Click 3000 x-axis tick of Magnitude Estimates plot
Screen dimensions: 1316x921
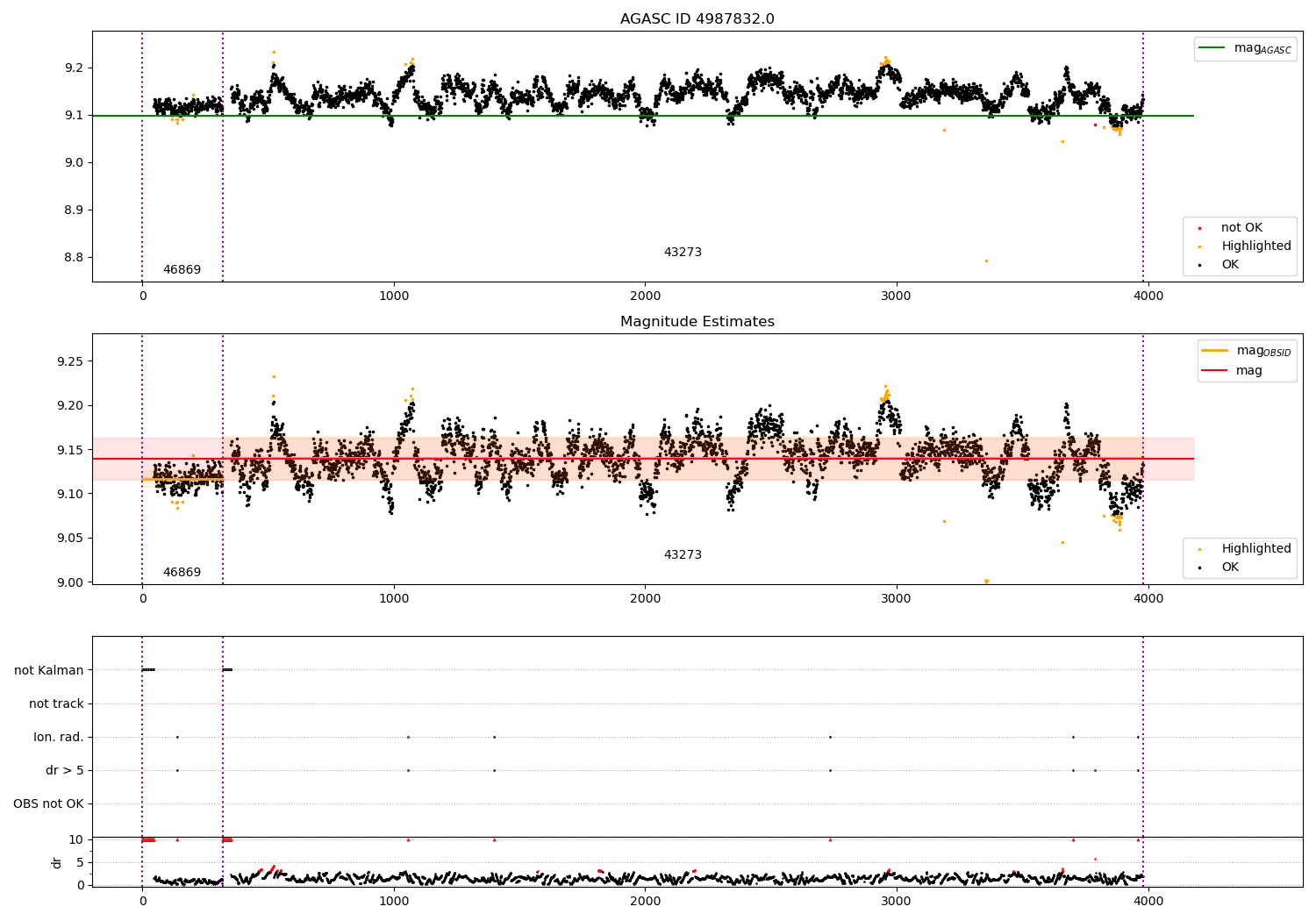coord(897,598)
